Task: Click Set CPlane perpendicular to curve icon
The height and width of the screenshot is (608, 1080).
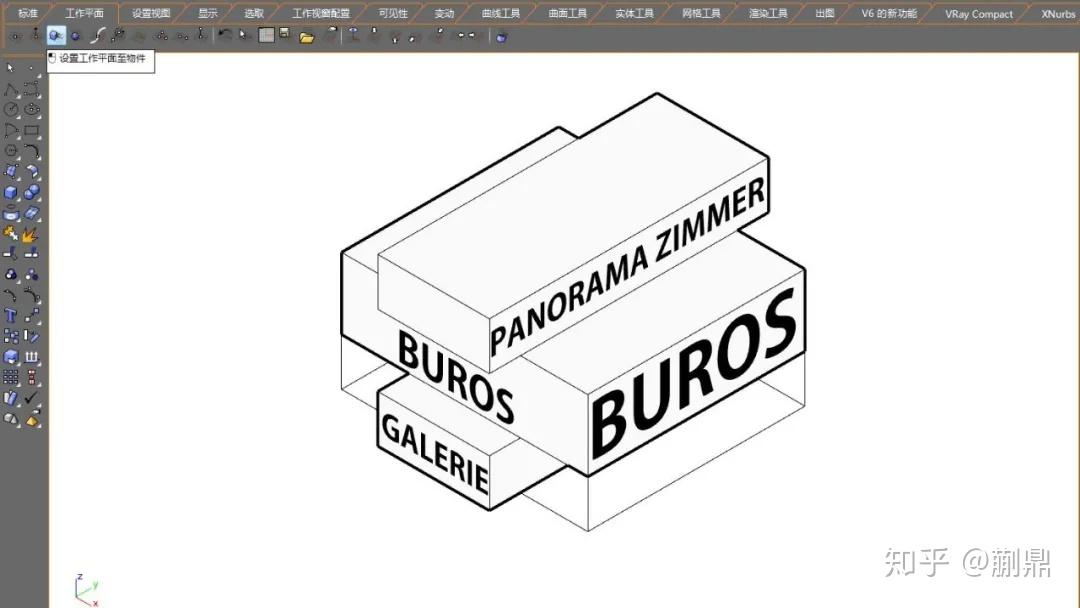Action: click(98, 36)
